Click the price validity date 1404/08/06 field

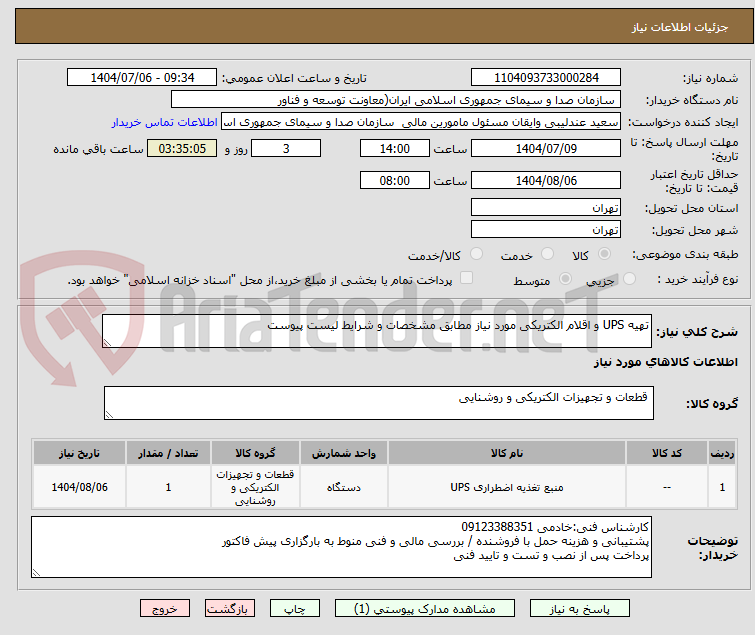click(546, 181)
